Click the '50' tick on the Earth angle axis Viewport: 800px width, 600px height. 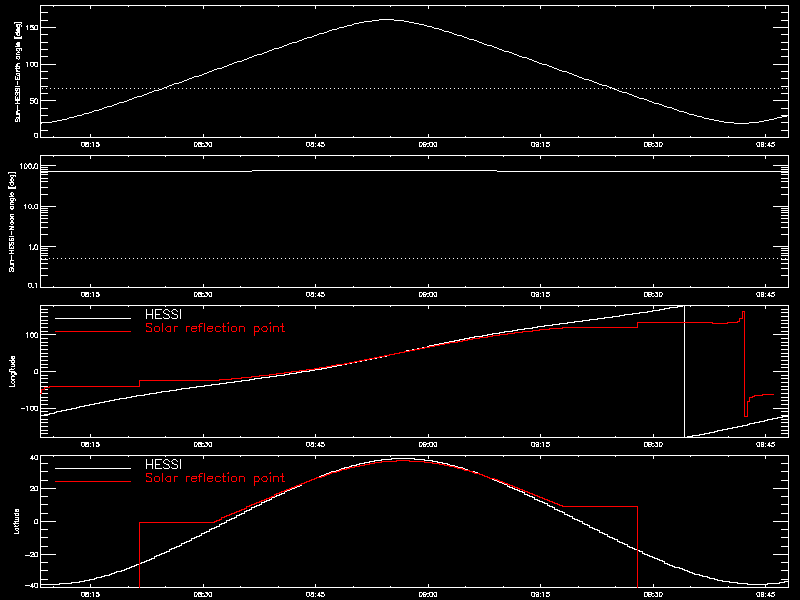coord(34,101)
